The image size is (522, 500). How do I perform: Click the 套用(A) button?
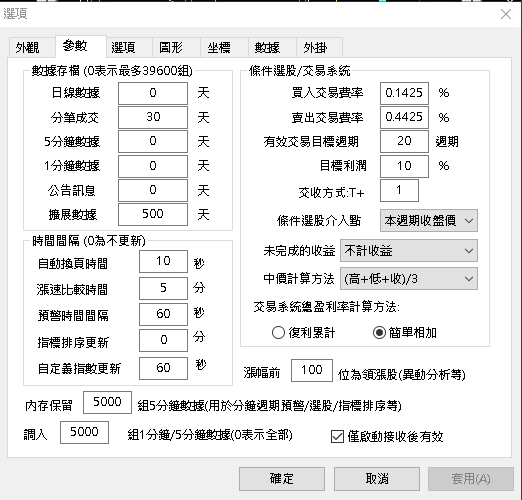471,479
